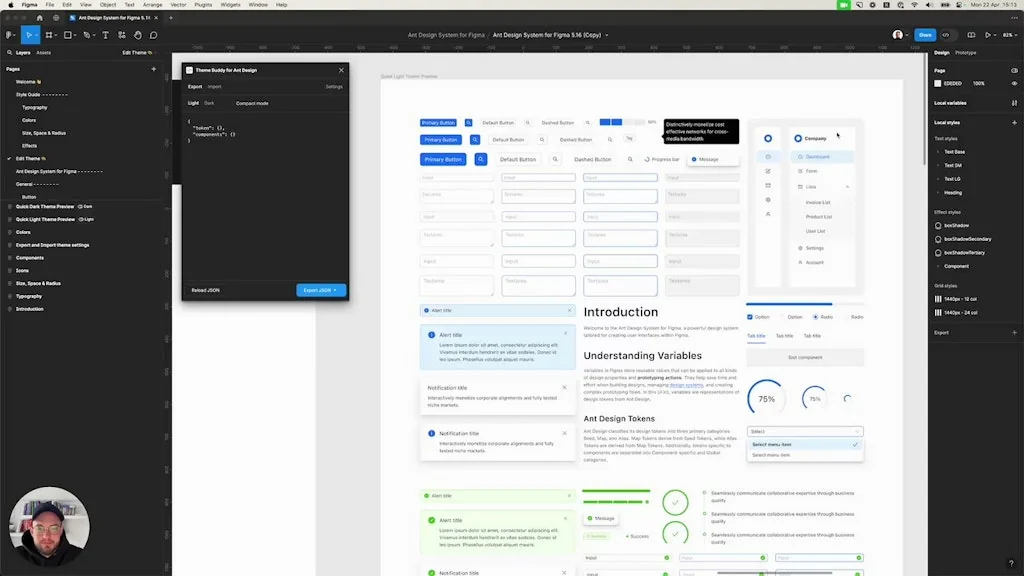This screenshot has height=576, width=1024.
Task: Select the Comment tool
Action: (x=153, y=36)
